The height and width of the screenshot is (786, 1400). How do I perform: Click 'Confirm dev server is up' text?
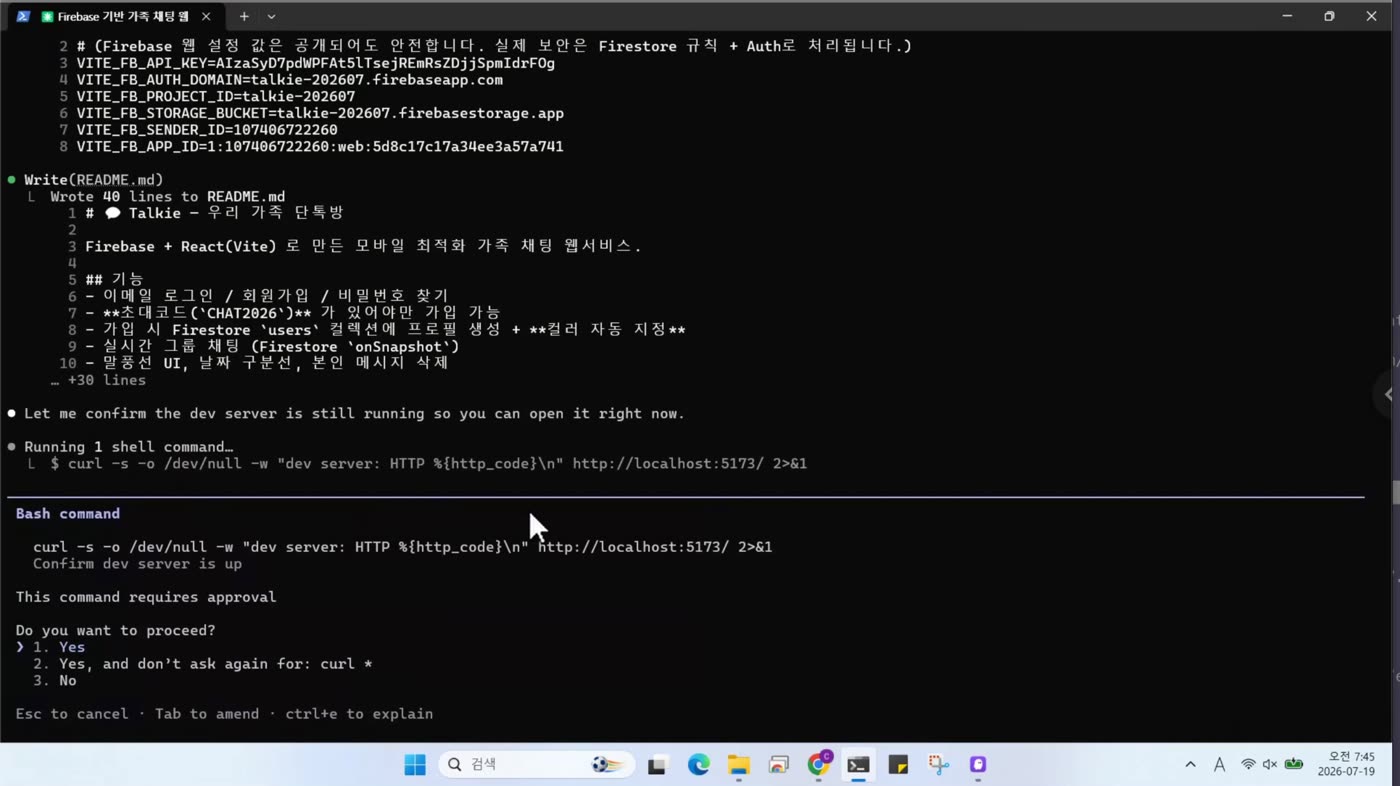pos(137,564)
